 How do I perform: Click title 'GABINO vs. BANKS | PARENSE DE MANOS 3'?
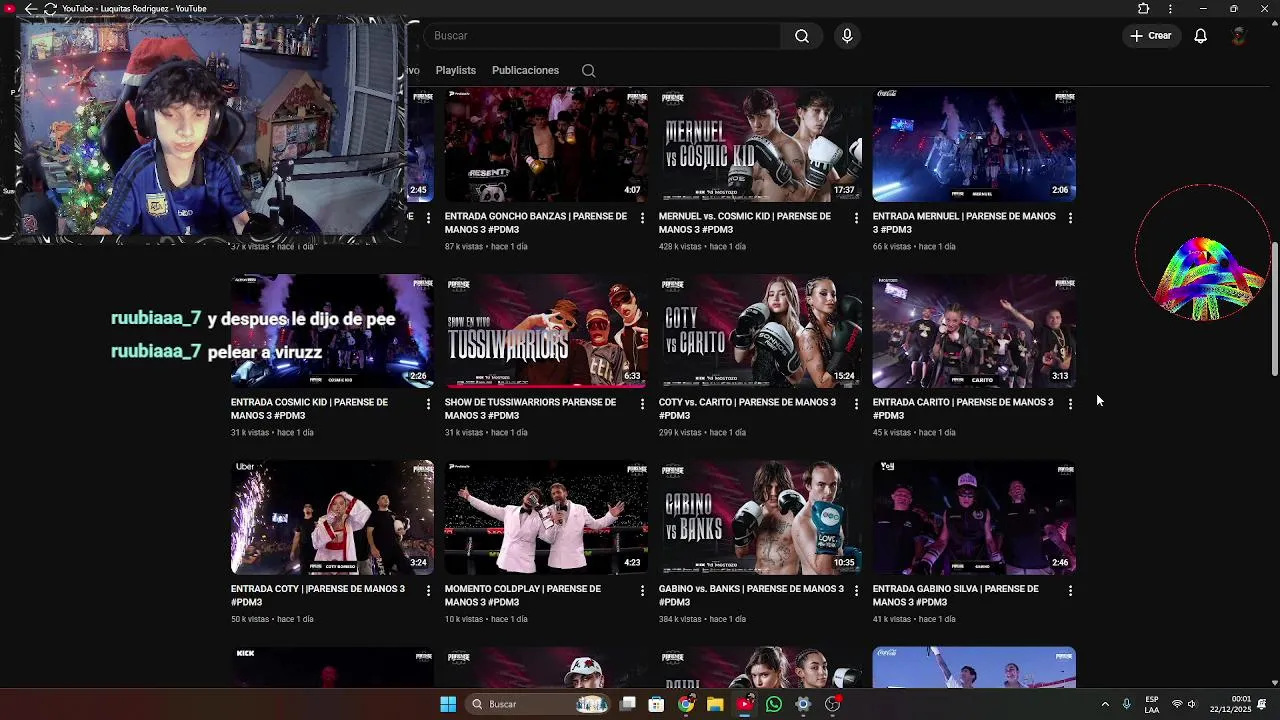(x=751, y=596)
